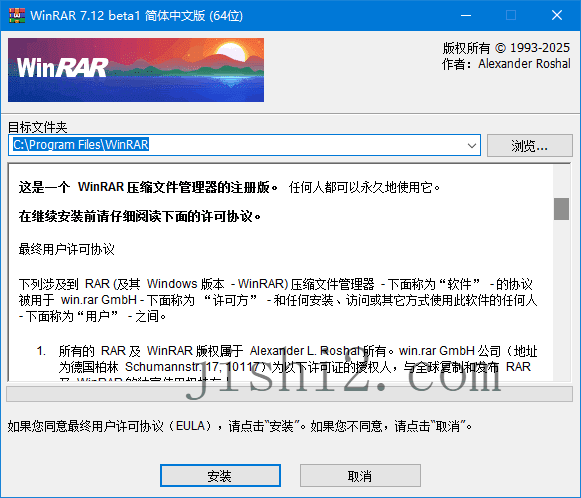Click the 作者: Alexander Roshal text
Viewport: 581px width, 498px height.
506,64
